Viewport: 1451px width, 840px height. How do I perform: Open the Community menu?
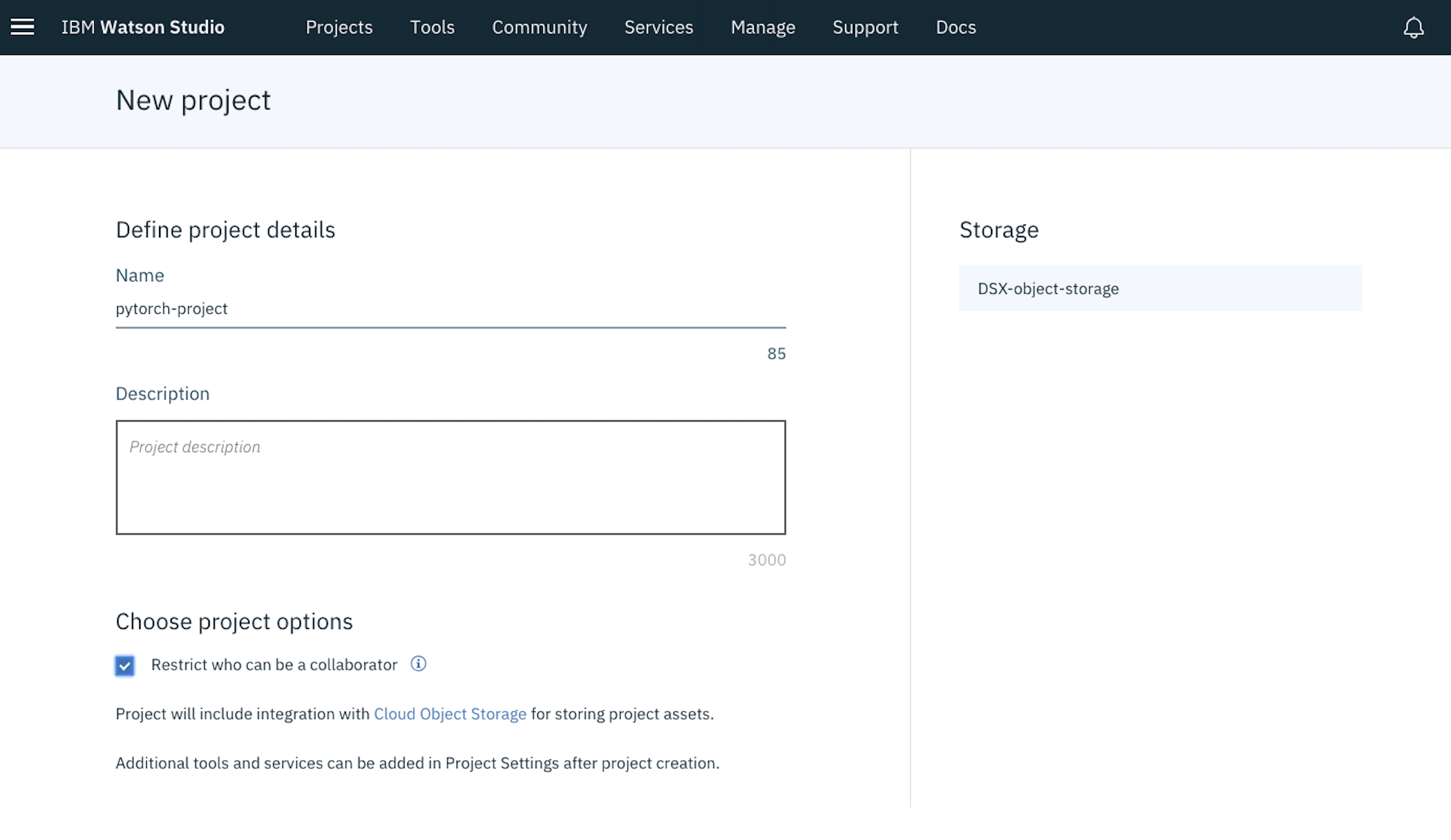[539, 27]
